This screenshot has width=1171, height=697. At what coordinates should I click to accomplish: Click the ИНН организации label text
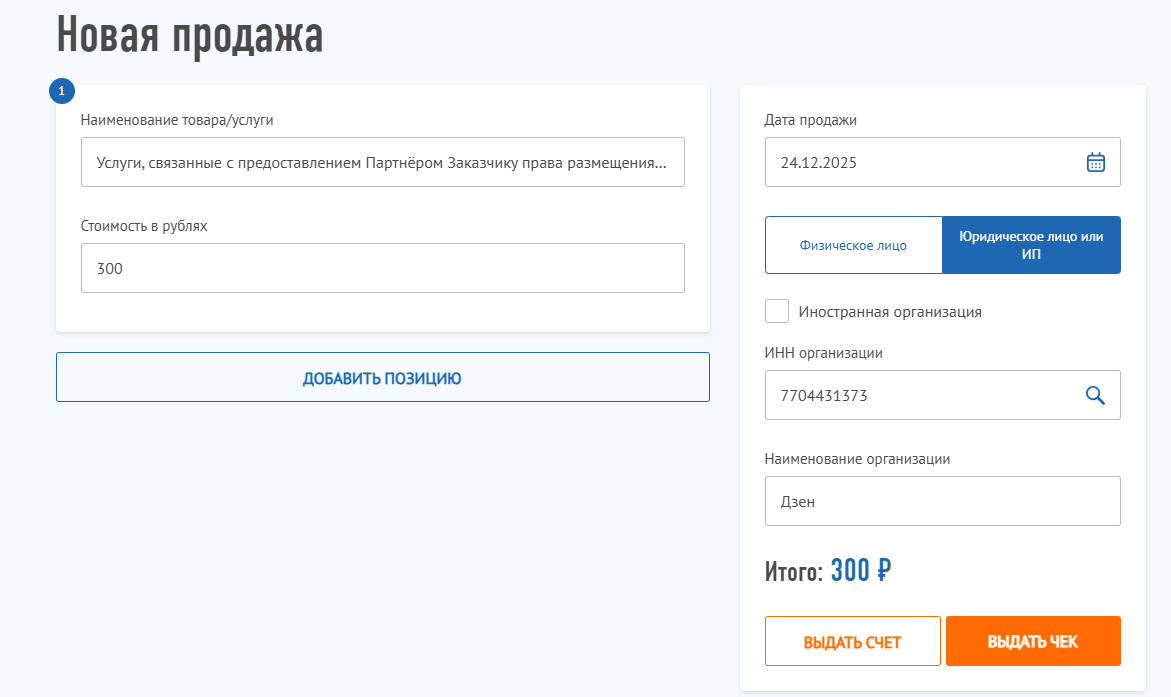(x=824, y=352)
